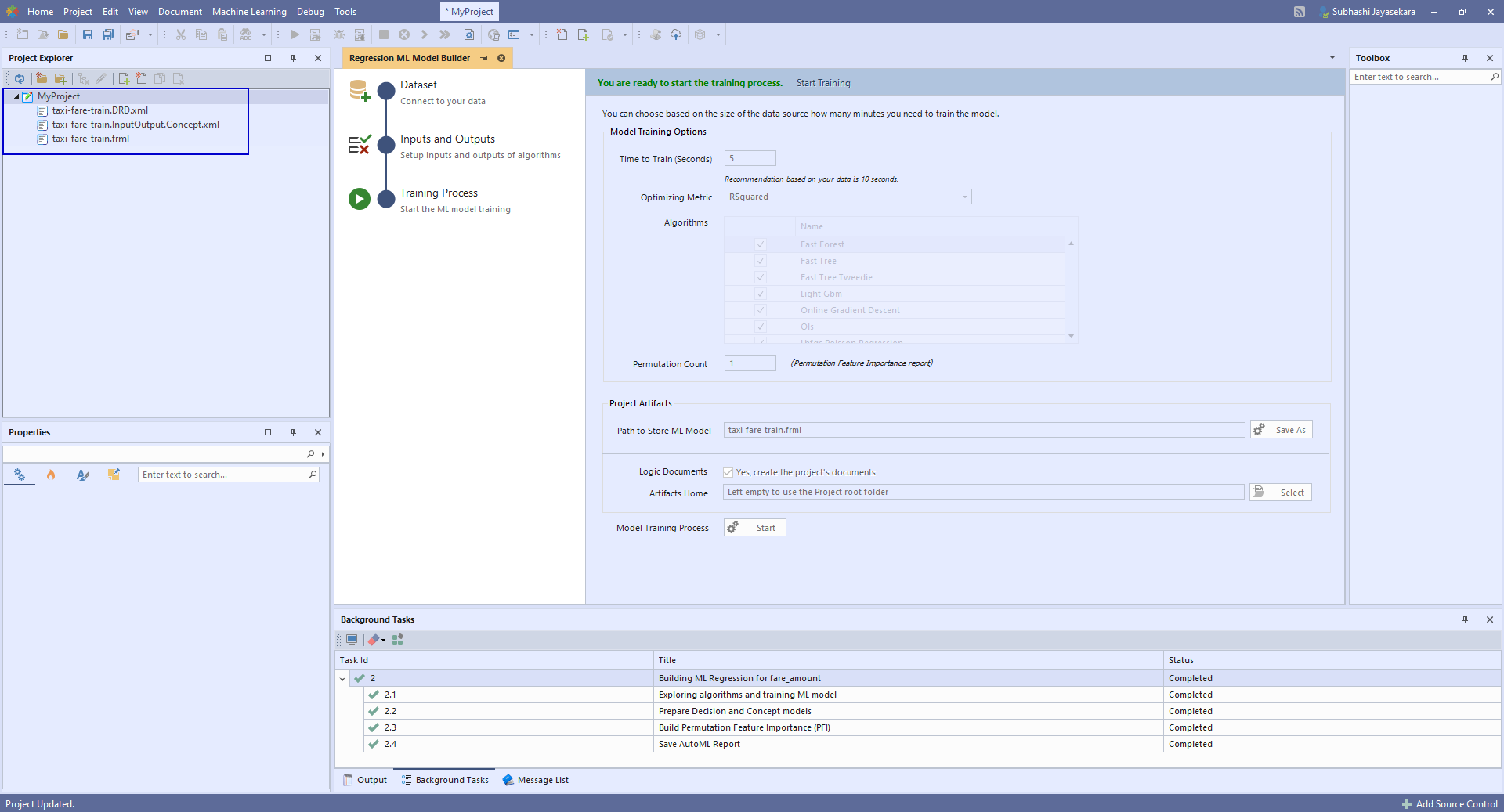Open the document tabs list dropdown arrow
The height and width of the screenshot is (812, 1504).
(x=1332, y=58)
